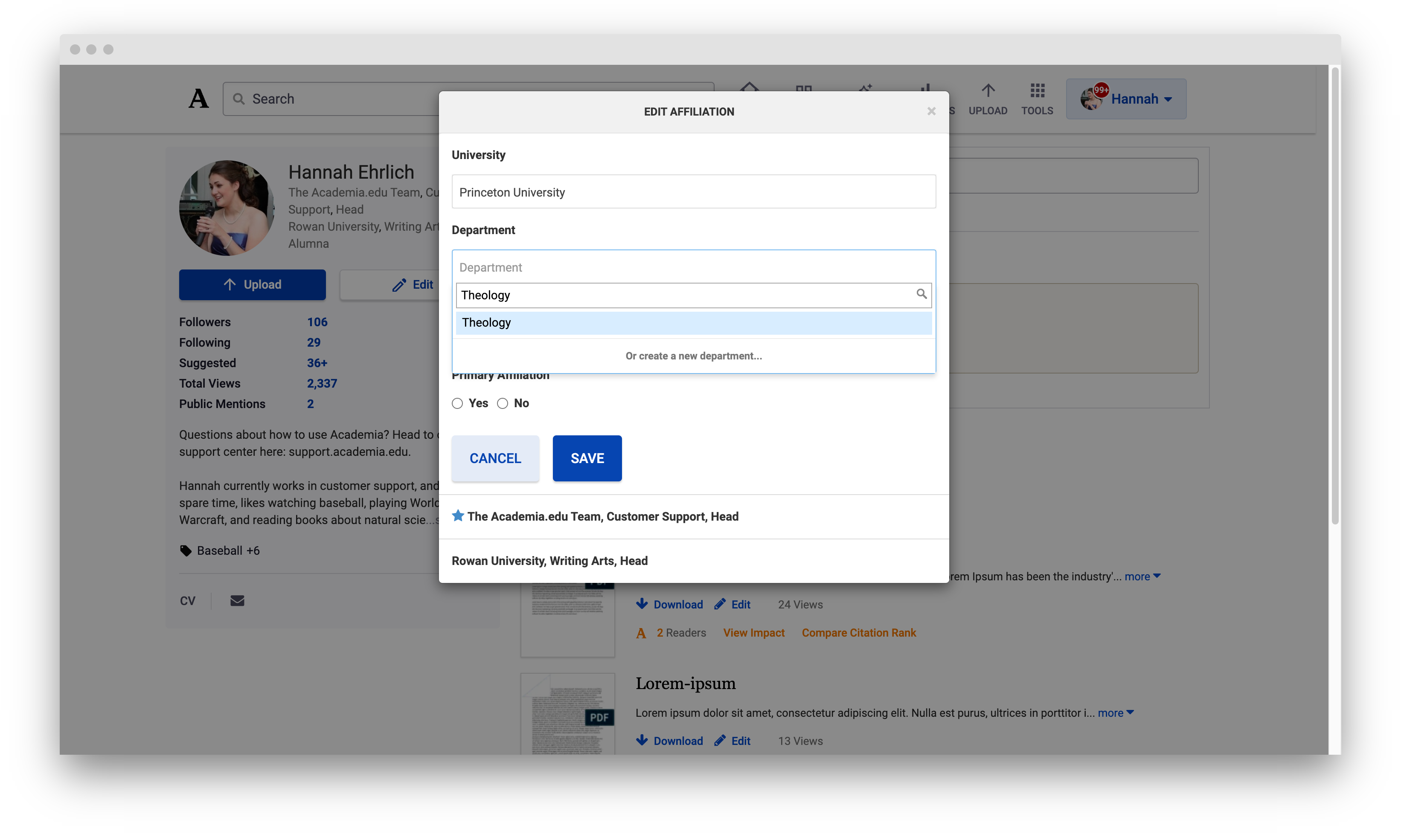The image size is (1401, 840).
Task: Click the Princeton University input field
Action: coord(693,191)
